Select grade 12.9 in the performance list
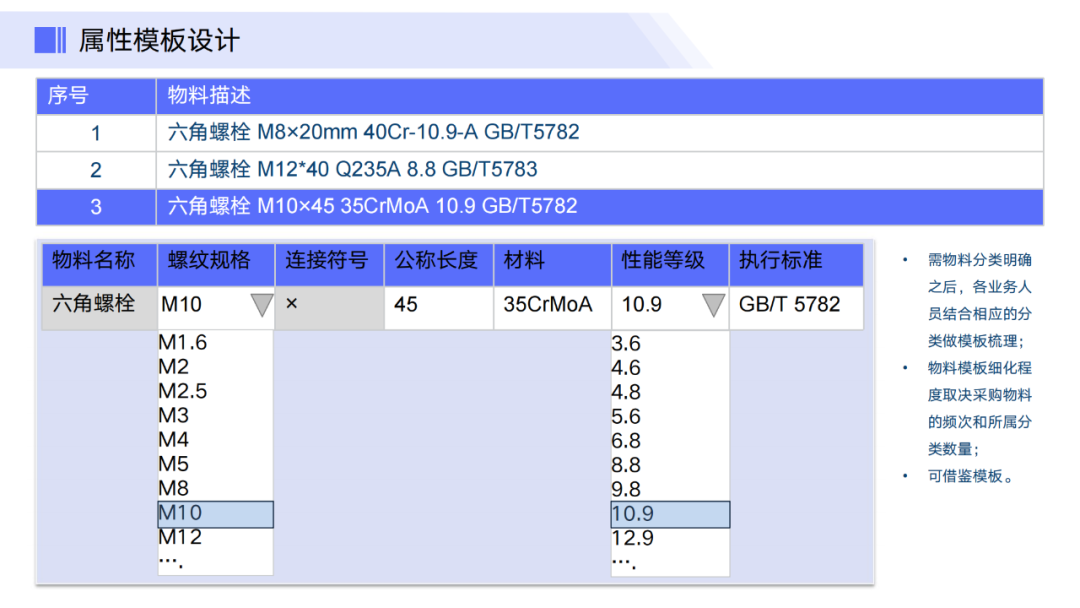The height and width of the screenshot is (608, 1080). click(632, 538)
